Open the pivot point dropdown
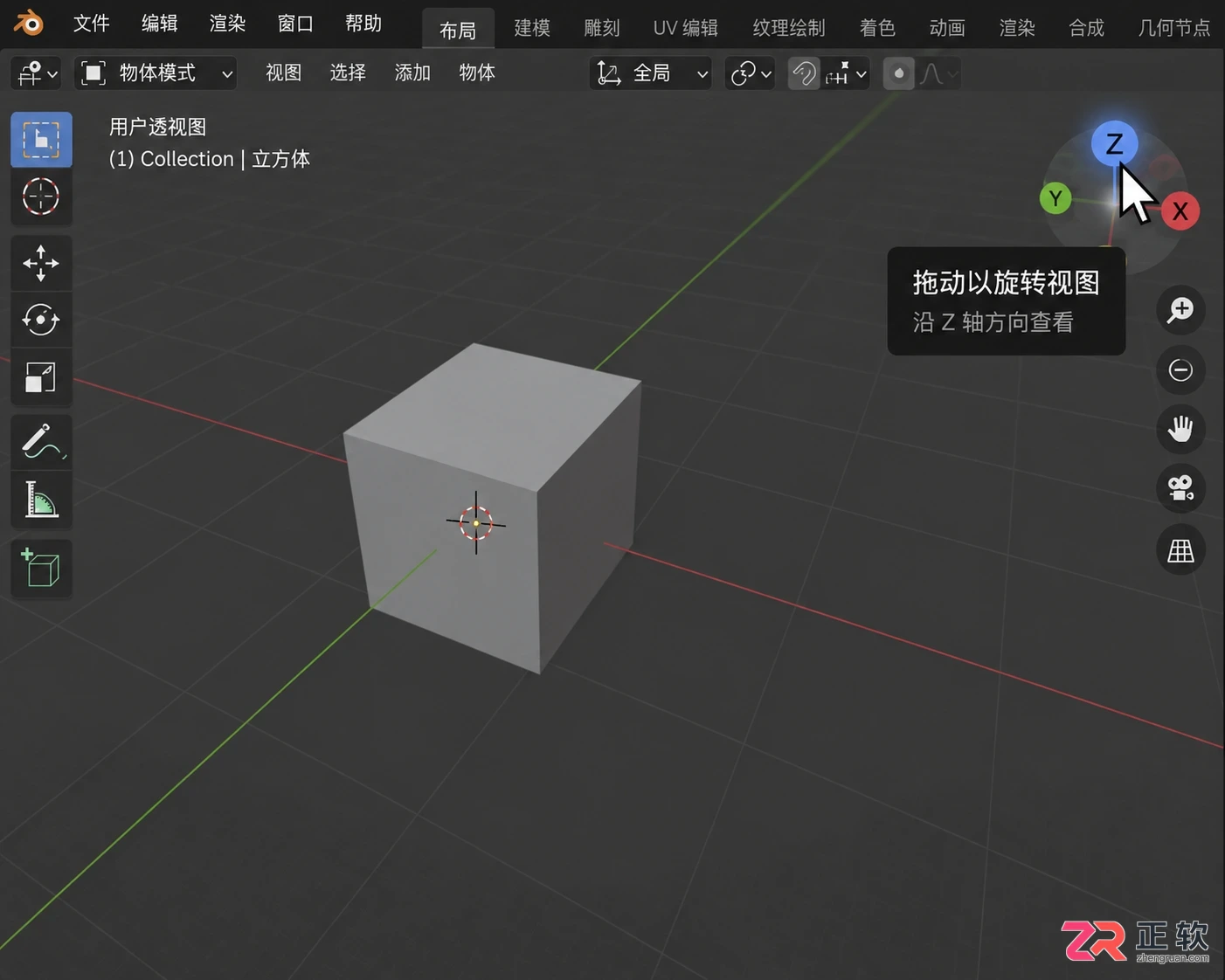Image resolution: width=1225 pixels, height=980 pixels. 751,73
